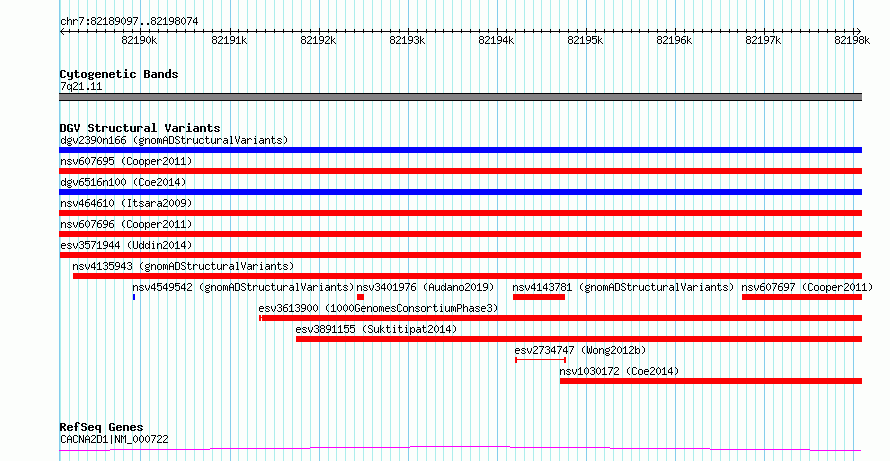Click the DGV Structural Variants track title
The image size is (890, 461).
pos(140,128)
